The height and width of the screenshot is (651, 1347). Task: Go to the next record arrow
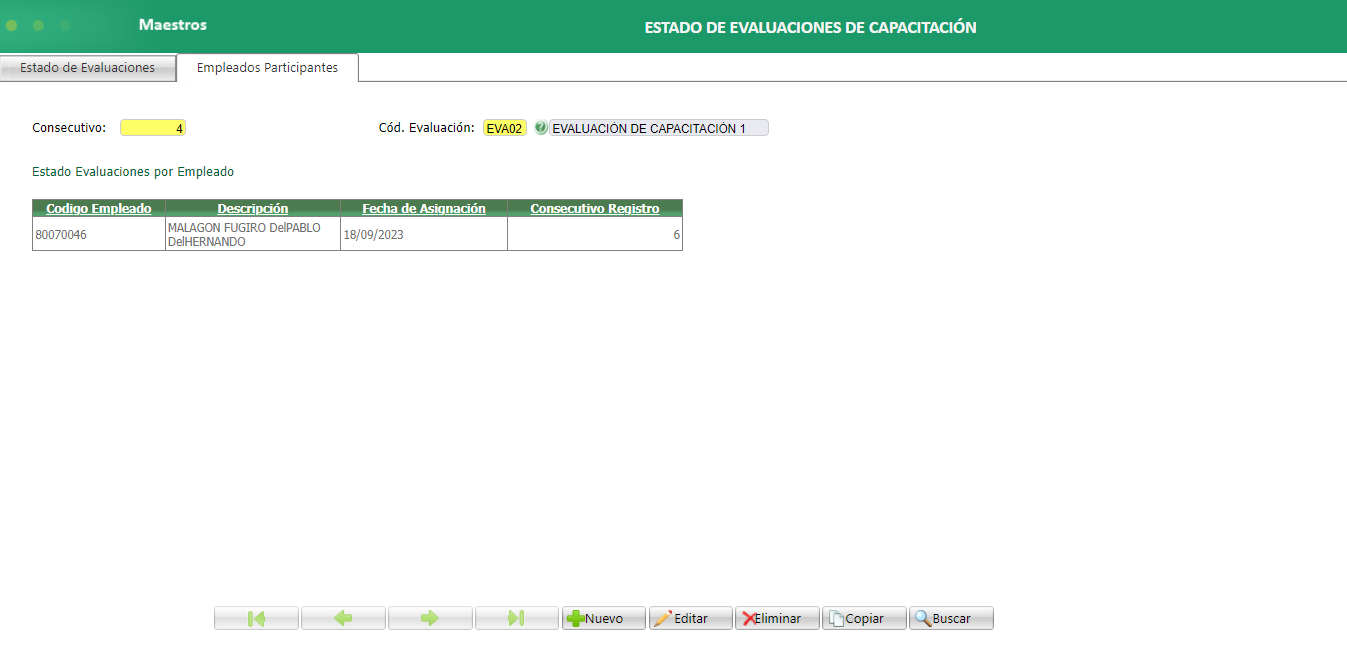pos(430,618)
